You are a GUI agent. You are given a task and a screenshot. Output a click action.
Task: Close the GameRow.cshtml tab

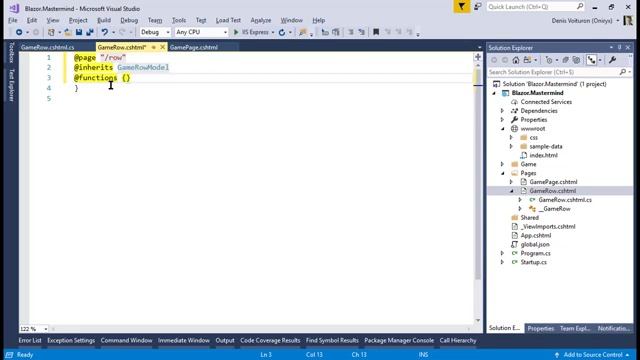pos(162,47)
